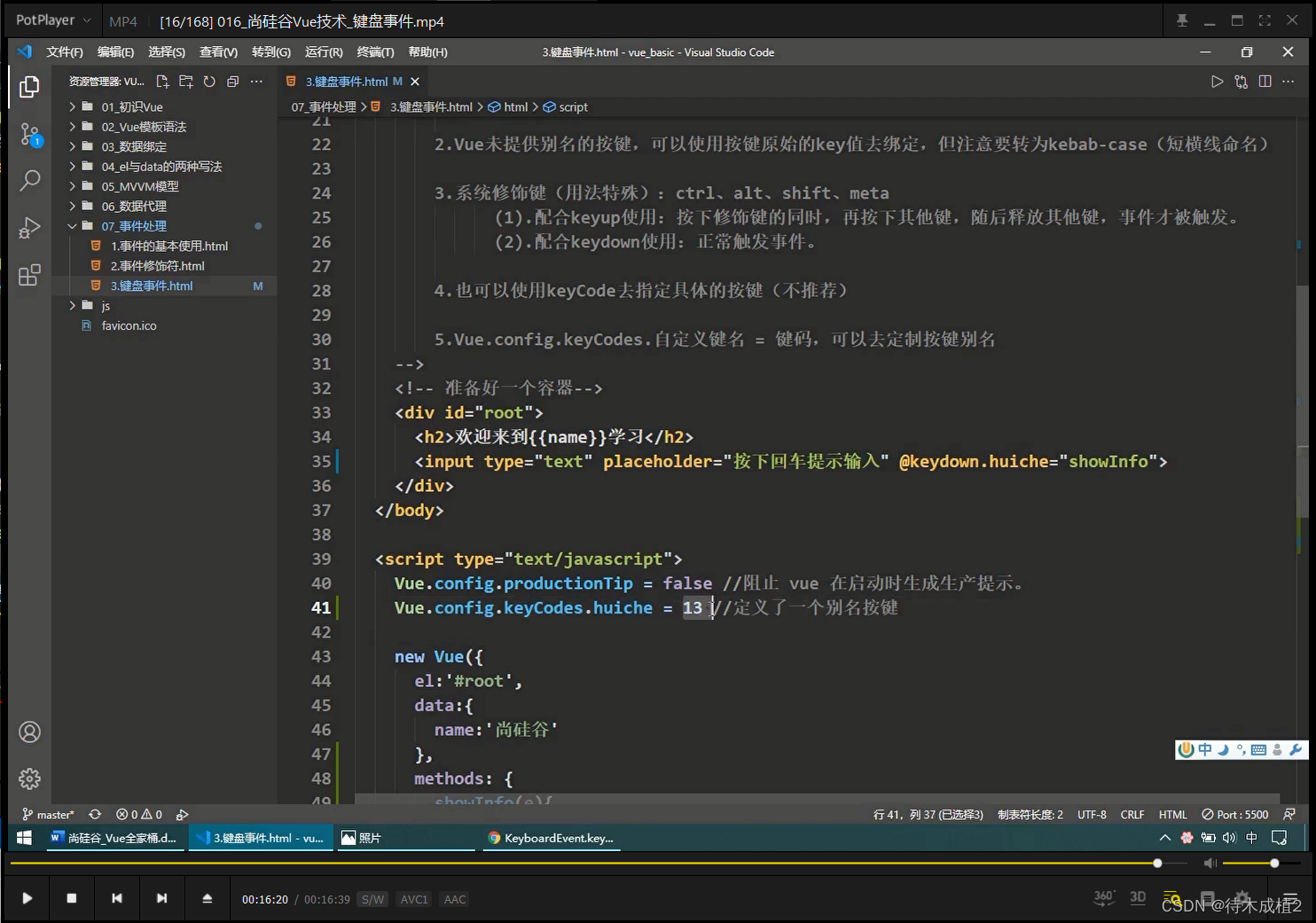Skip to previous video in PotPlayer
The image size is (1316, 923).
[116, 898]
